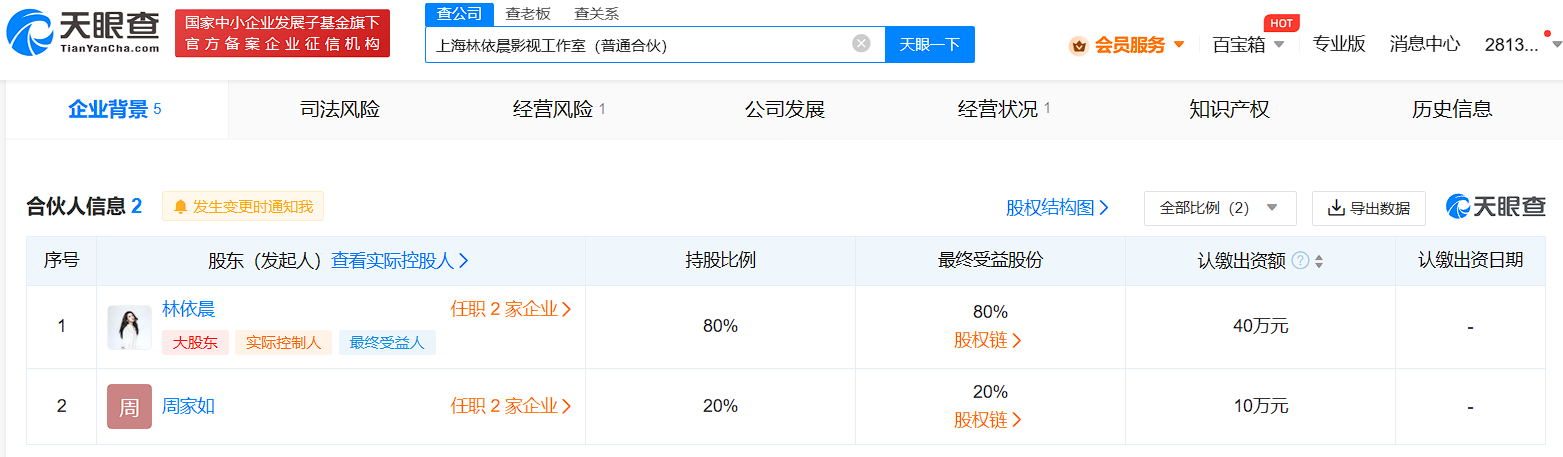Switch to the 公司发展 tab
The image size is (1563, 457).
point(785,110)
